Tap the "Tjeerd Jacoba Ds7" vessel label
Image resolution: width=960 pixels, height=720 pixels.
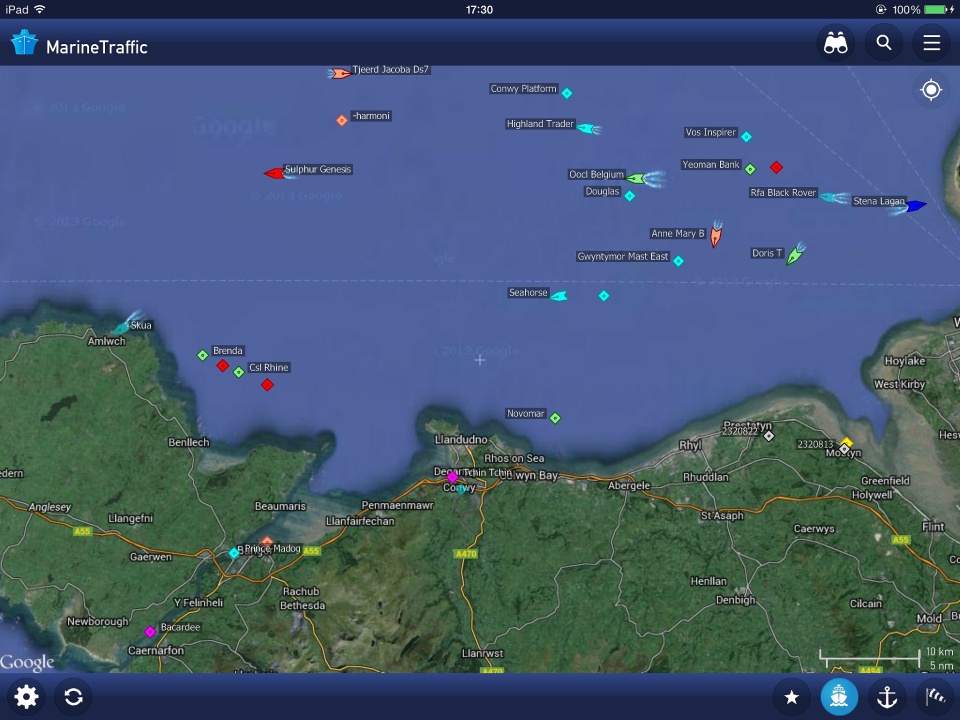point(391,70)
